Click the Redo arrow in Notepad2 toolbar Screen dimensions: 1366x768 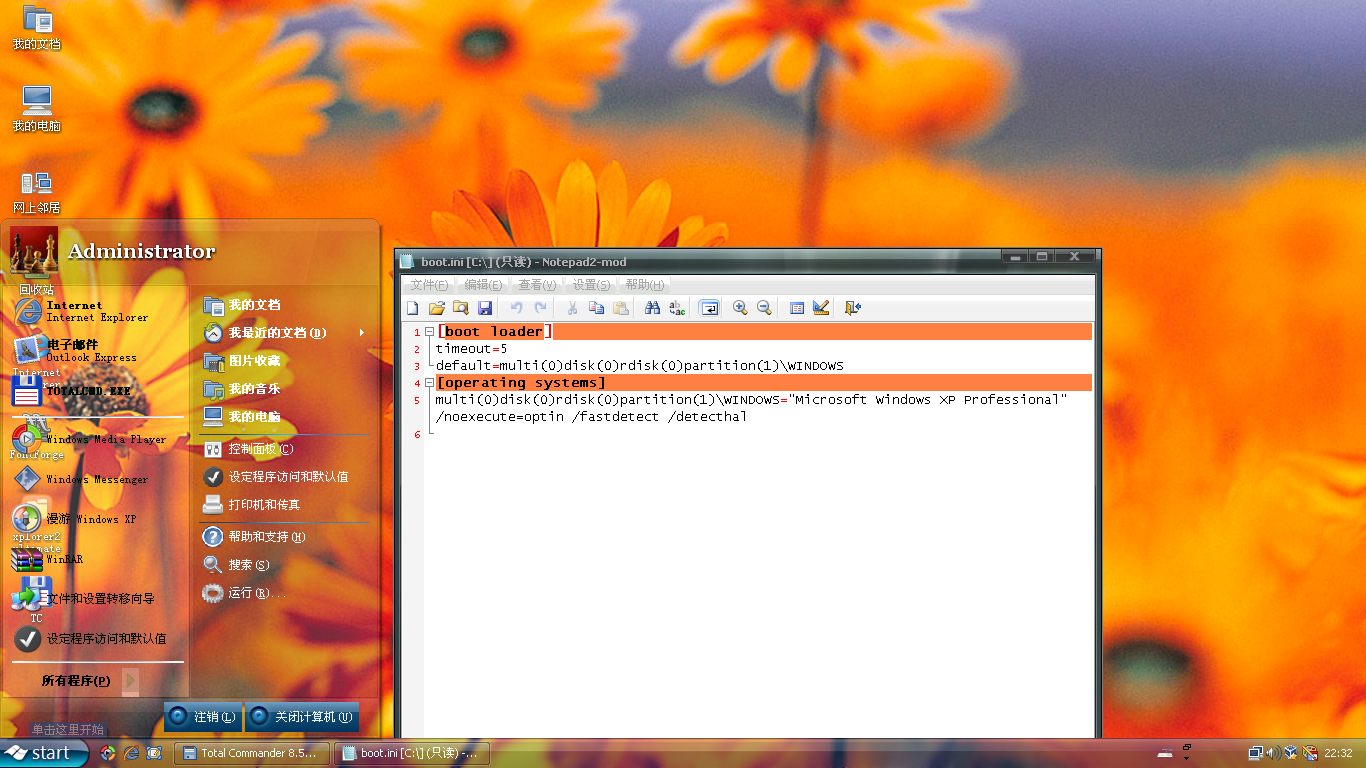point(540,308)
